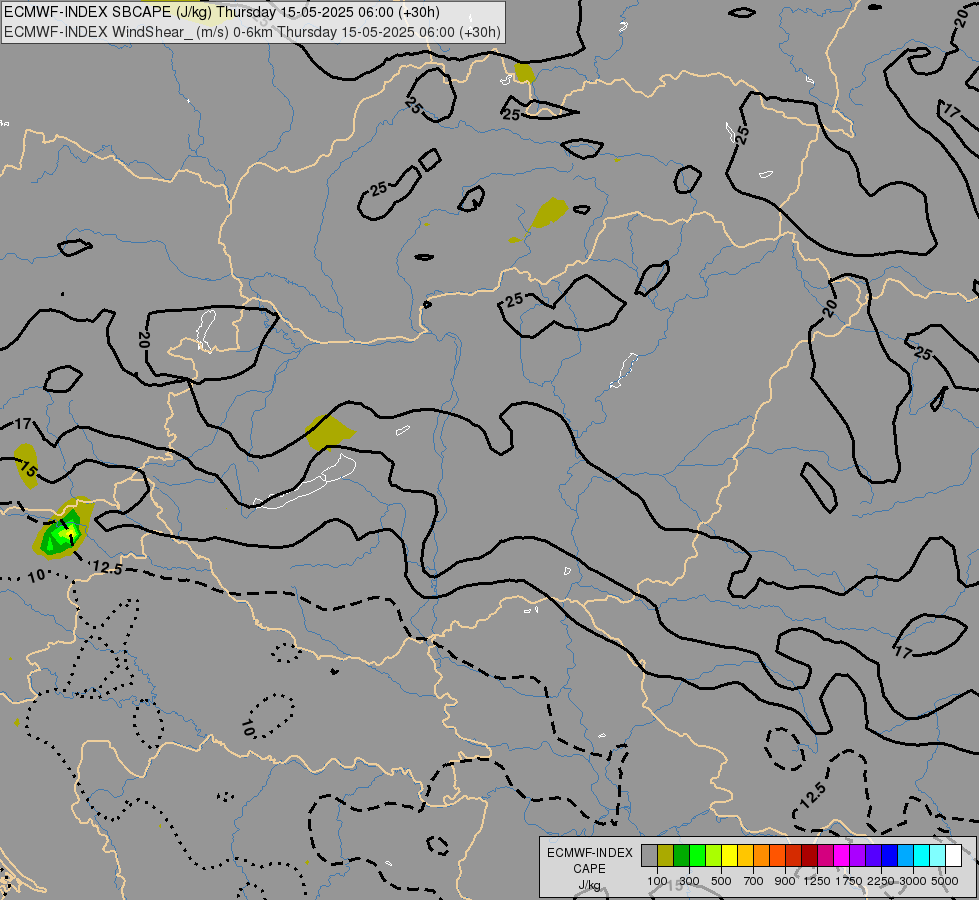The height and width of the screenshot is (900, 979).
Task: Click the 500 legend tick label
Action: click(721, 881)
